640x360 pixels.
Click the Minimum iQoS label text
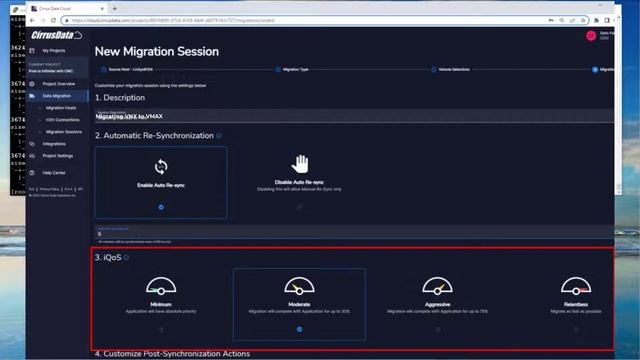click(x=161, y=304)
